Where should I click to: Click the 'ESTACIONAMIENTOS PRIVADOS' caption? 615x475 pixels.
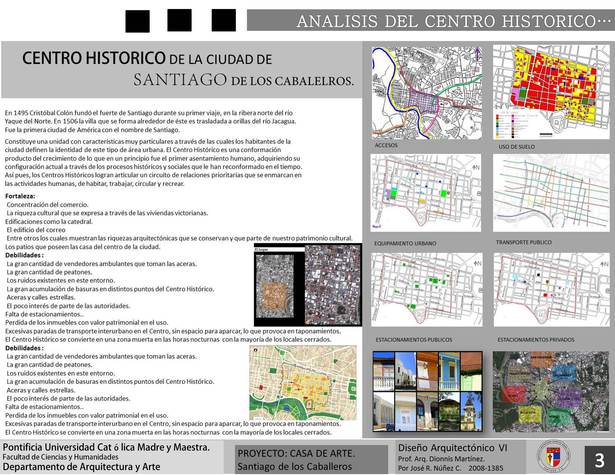(536, 340)
